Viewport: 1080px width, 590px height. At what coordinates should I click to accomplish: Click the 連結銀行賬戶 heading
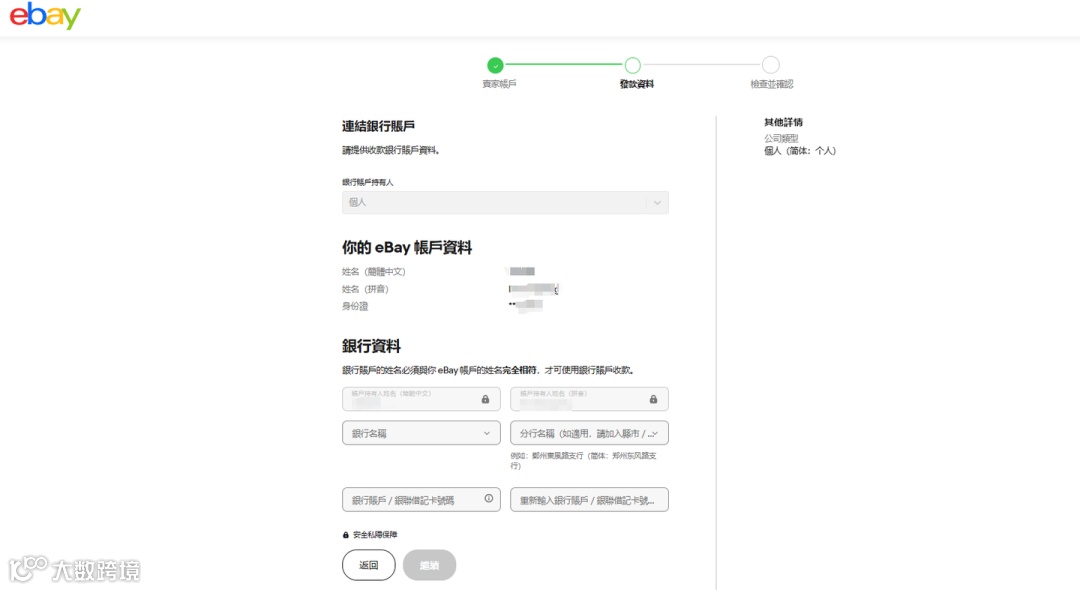click(378, 126)
